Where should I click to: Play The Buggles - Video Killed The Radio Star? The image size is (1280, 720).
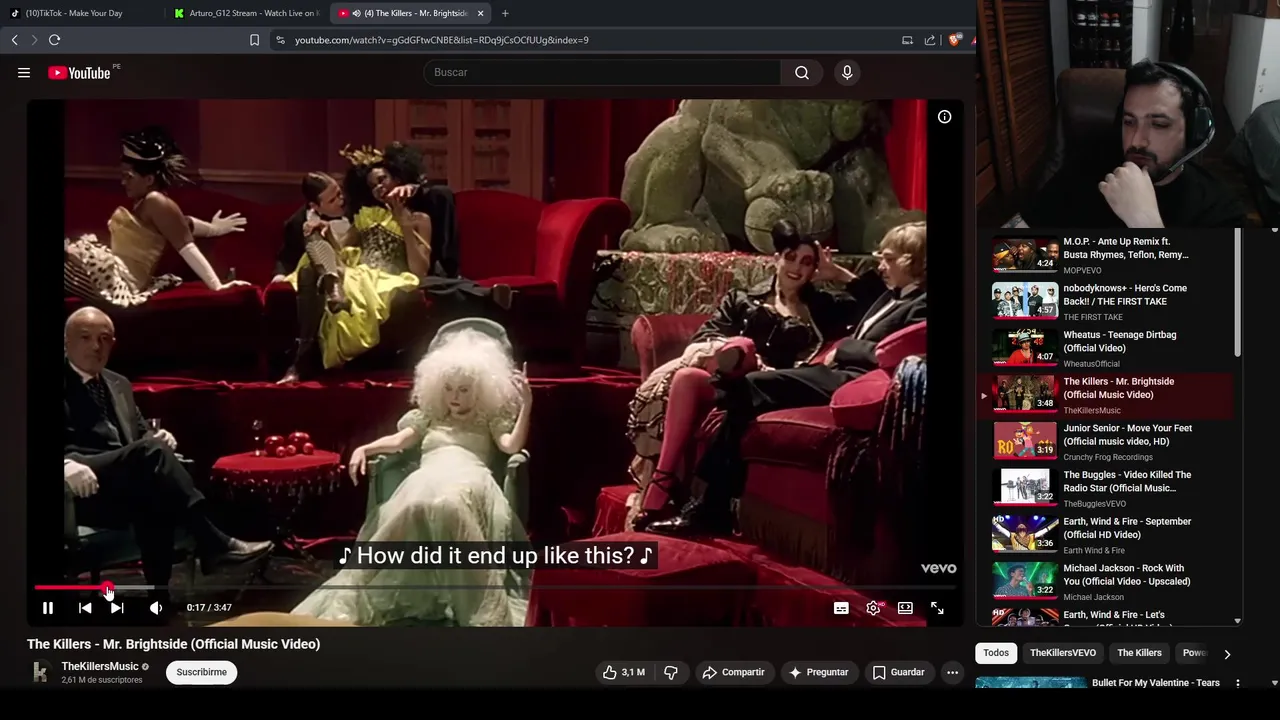1106,488
